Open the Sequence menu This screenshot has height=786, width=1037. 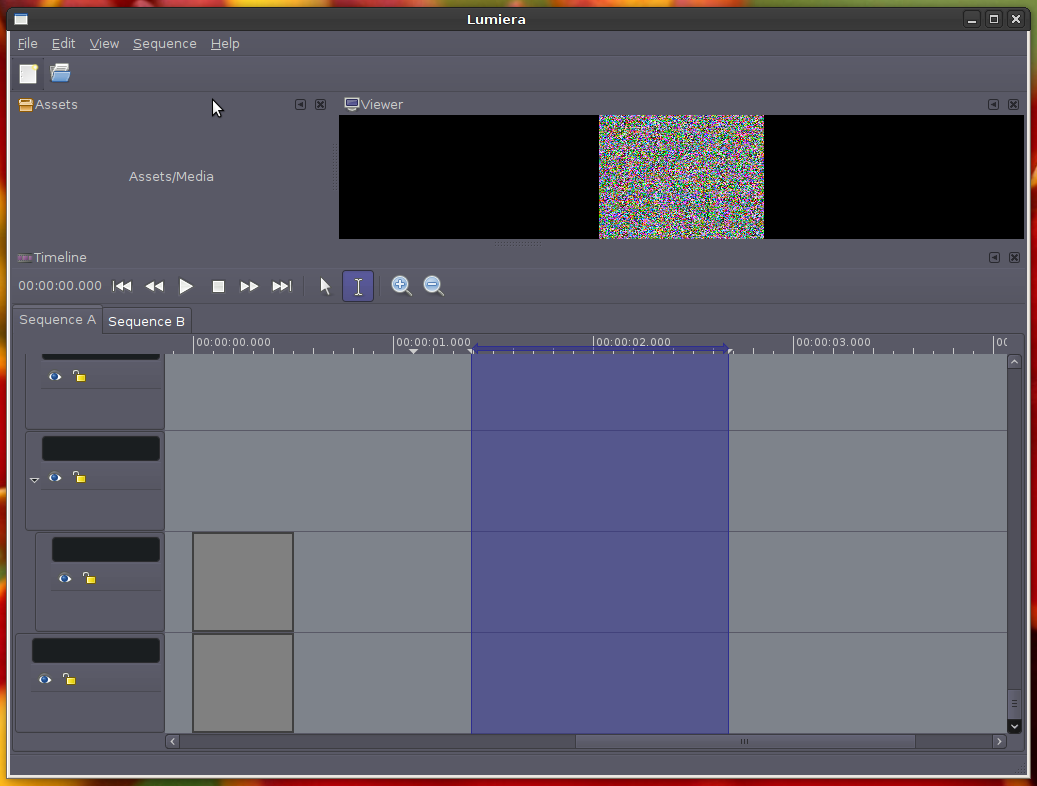pos(165,44)
